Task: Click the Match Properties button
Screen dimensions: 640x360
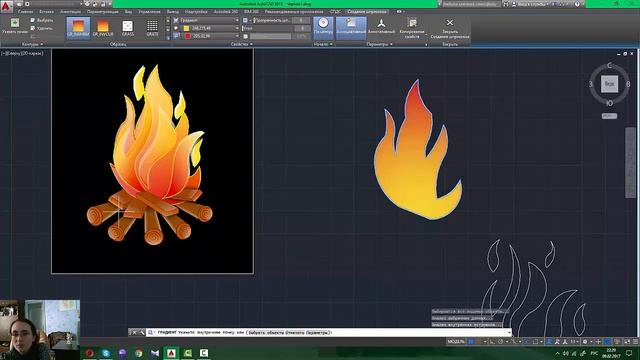Action: point(412,28)
